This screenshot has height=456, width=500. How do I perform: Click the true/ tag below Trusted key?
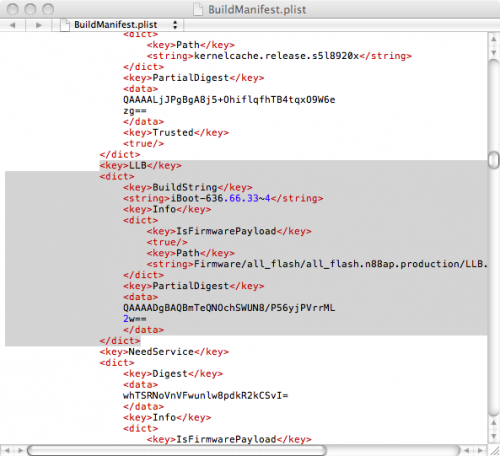[143, 144]
